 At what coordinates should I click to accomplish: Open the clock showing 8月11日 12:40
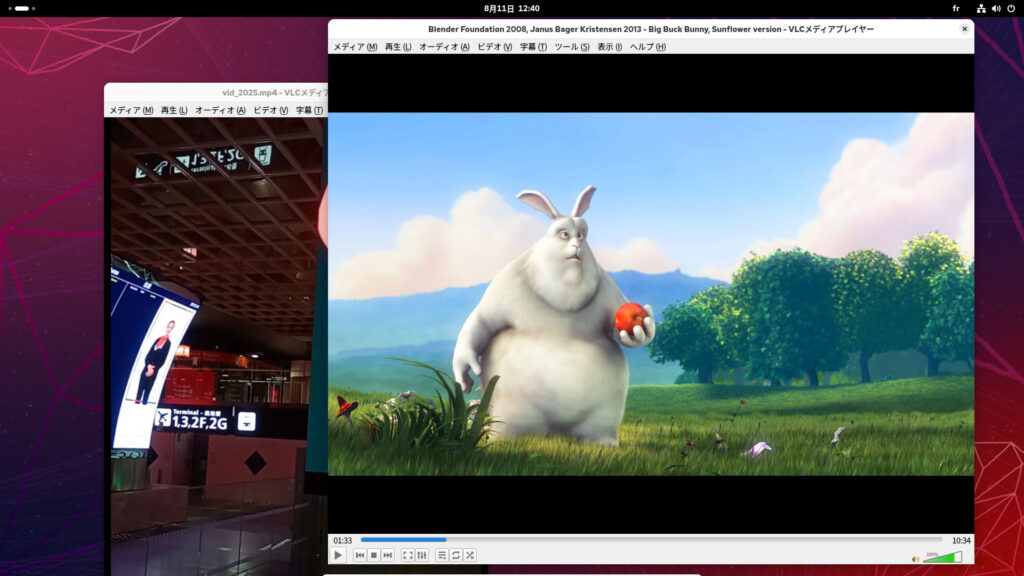click(x=511, y=8)
